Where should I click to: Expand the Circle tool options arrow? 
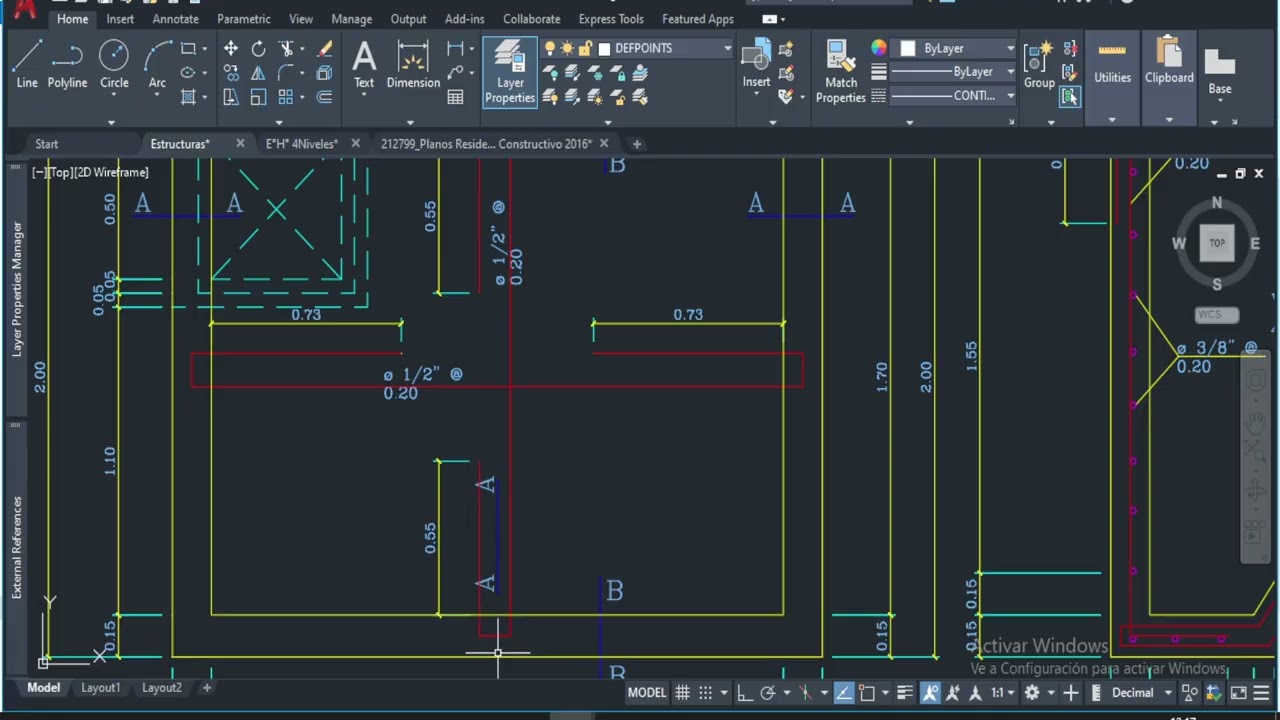(x=114, y=96)
